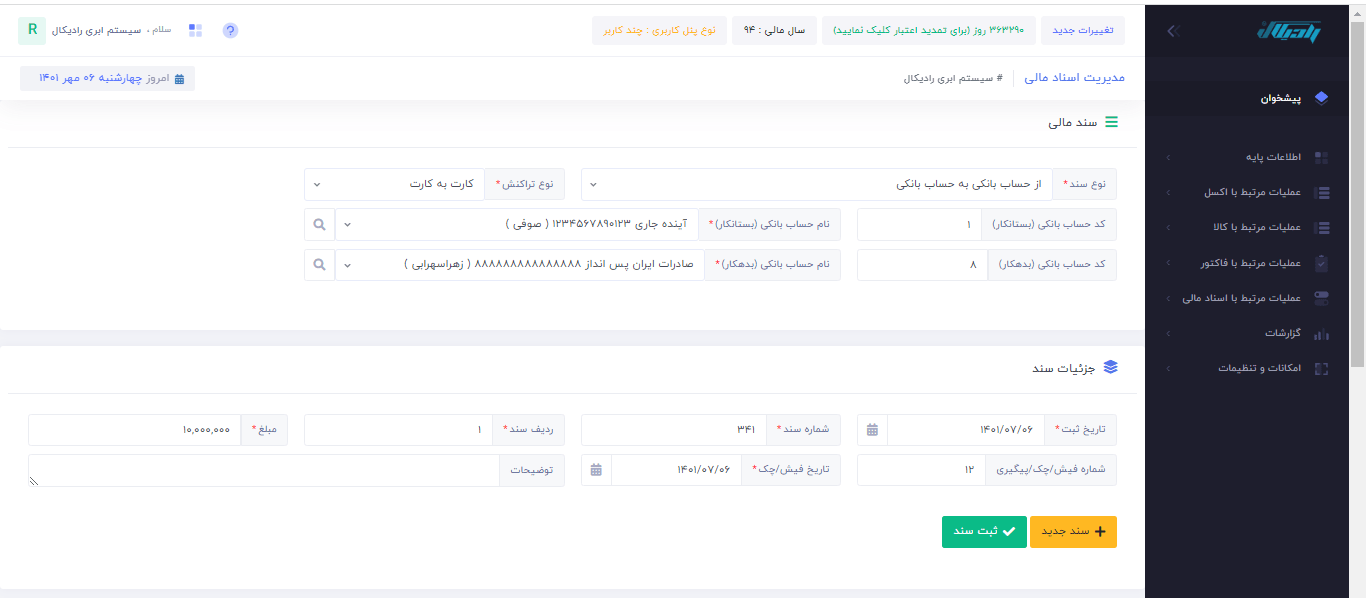Click the search magnifier beside the creditor bank account
Viewport: 1366px width, 598px height.
(318, 224)
